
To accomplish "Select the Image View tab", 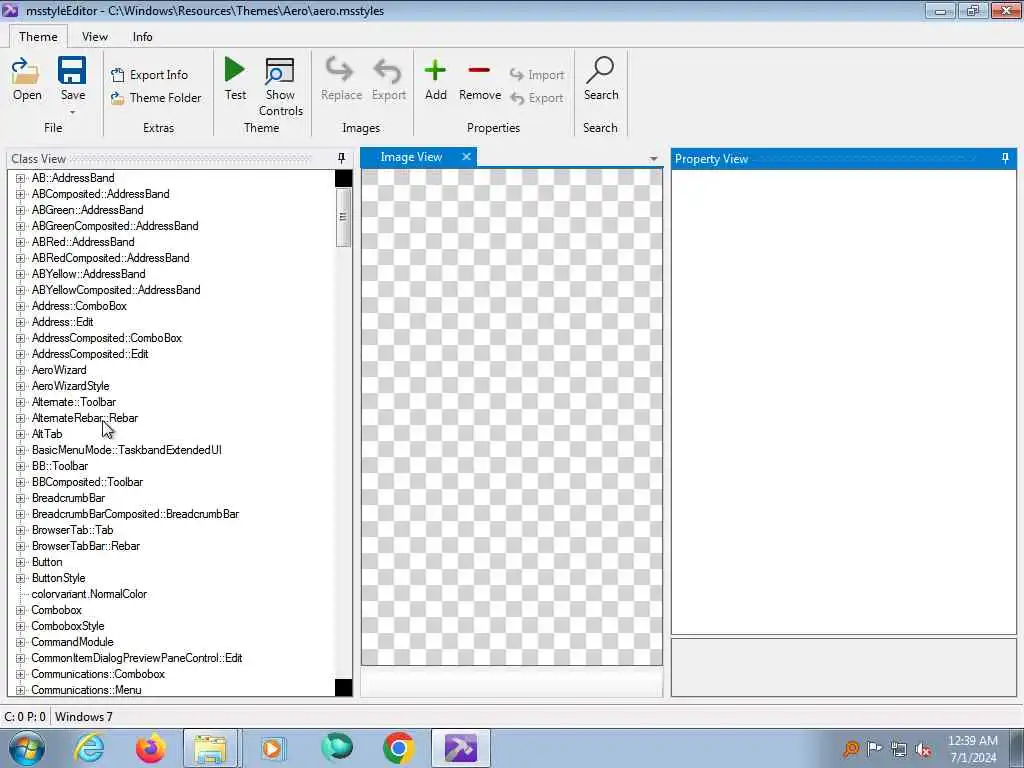I will [x=411, y=157].
